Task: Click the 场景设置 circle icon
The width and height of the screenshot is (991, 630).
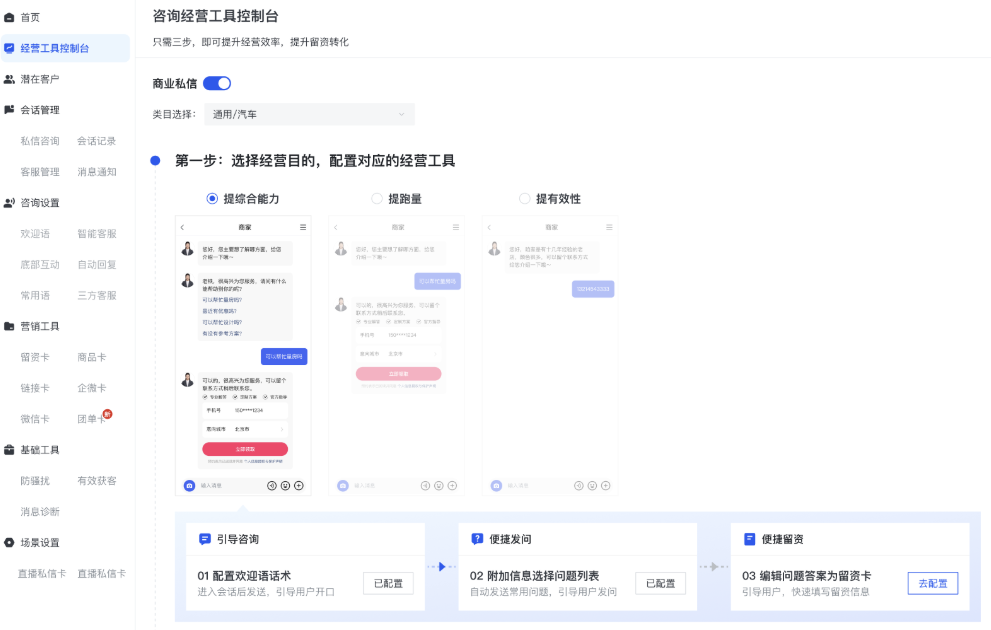Action: click(9, 543)
